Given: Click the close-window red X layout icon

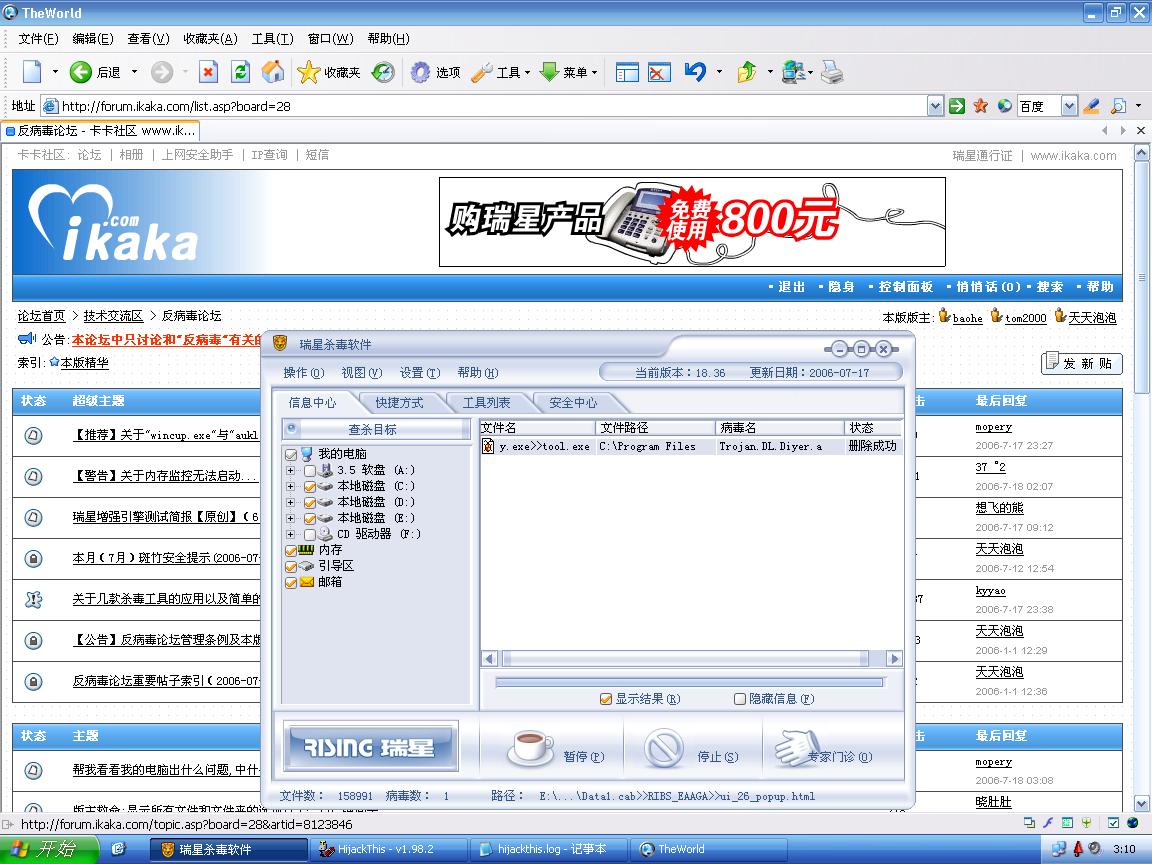Looking at the screenshot, I should click(x=659, y=72).
